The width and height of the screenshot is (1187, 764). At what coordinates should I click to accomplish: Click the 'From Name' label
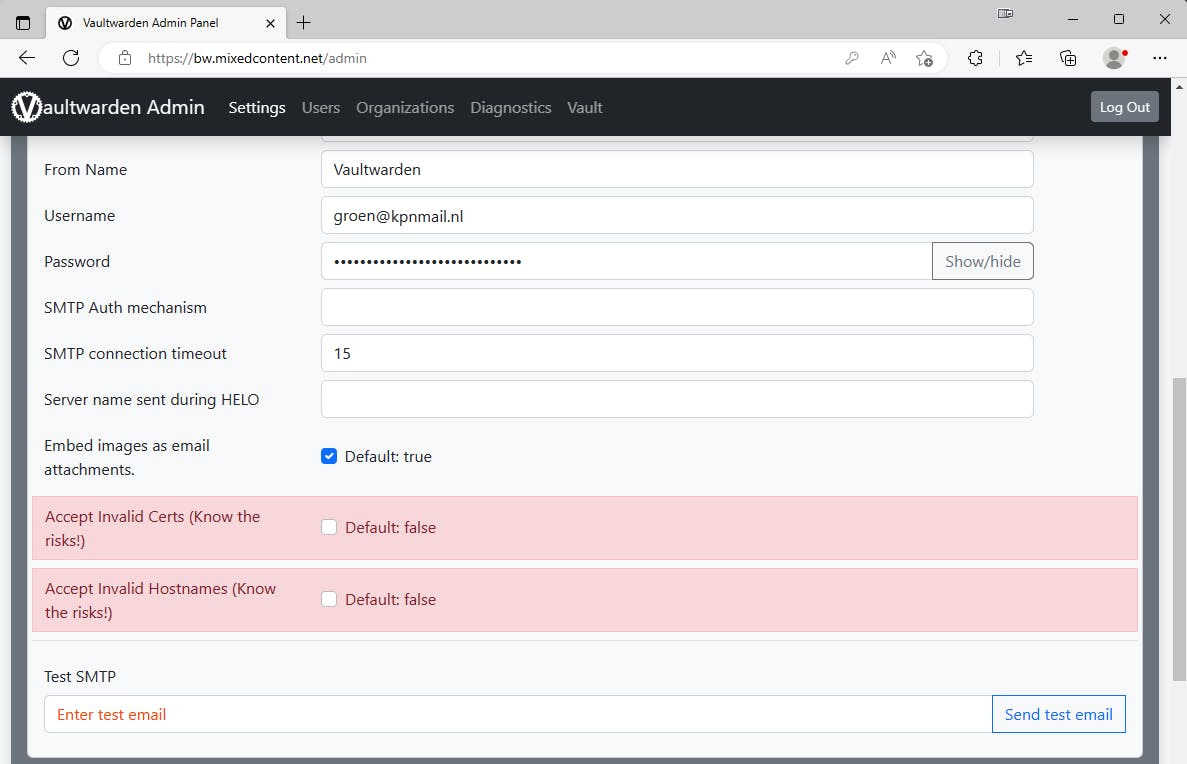click(86, 170)
